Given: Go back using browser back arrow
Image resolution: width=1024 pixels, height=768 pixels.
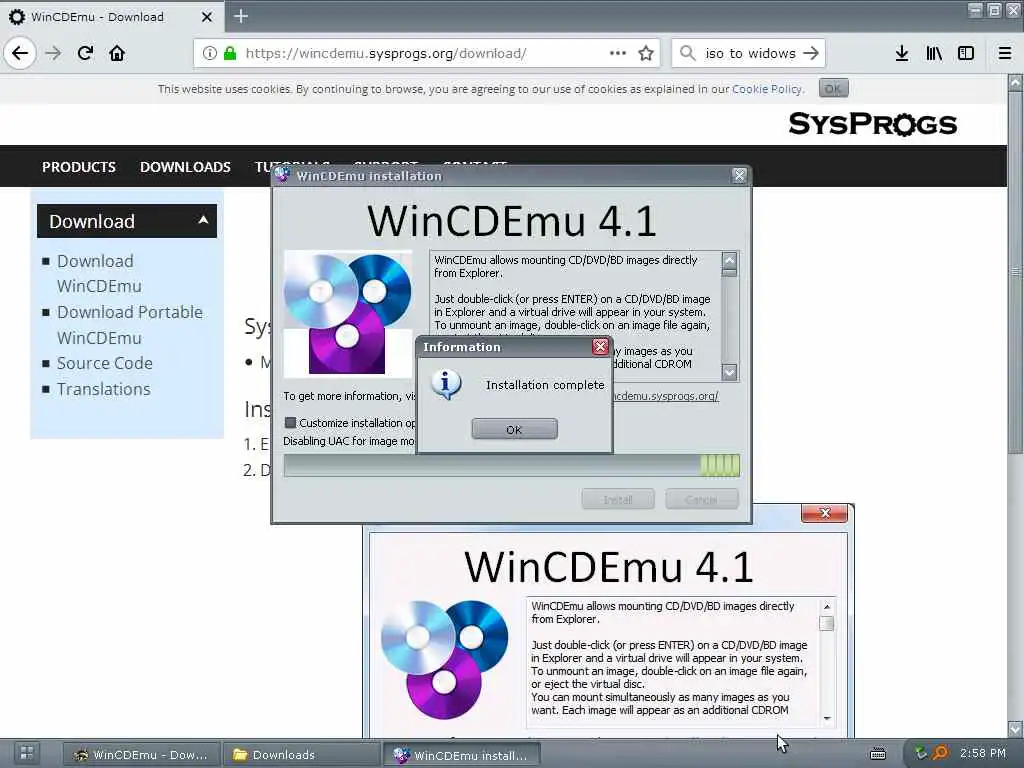Looking at the screenshot, I should coord(20,53).
